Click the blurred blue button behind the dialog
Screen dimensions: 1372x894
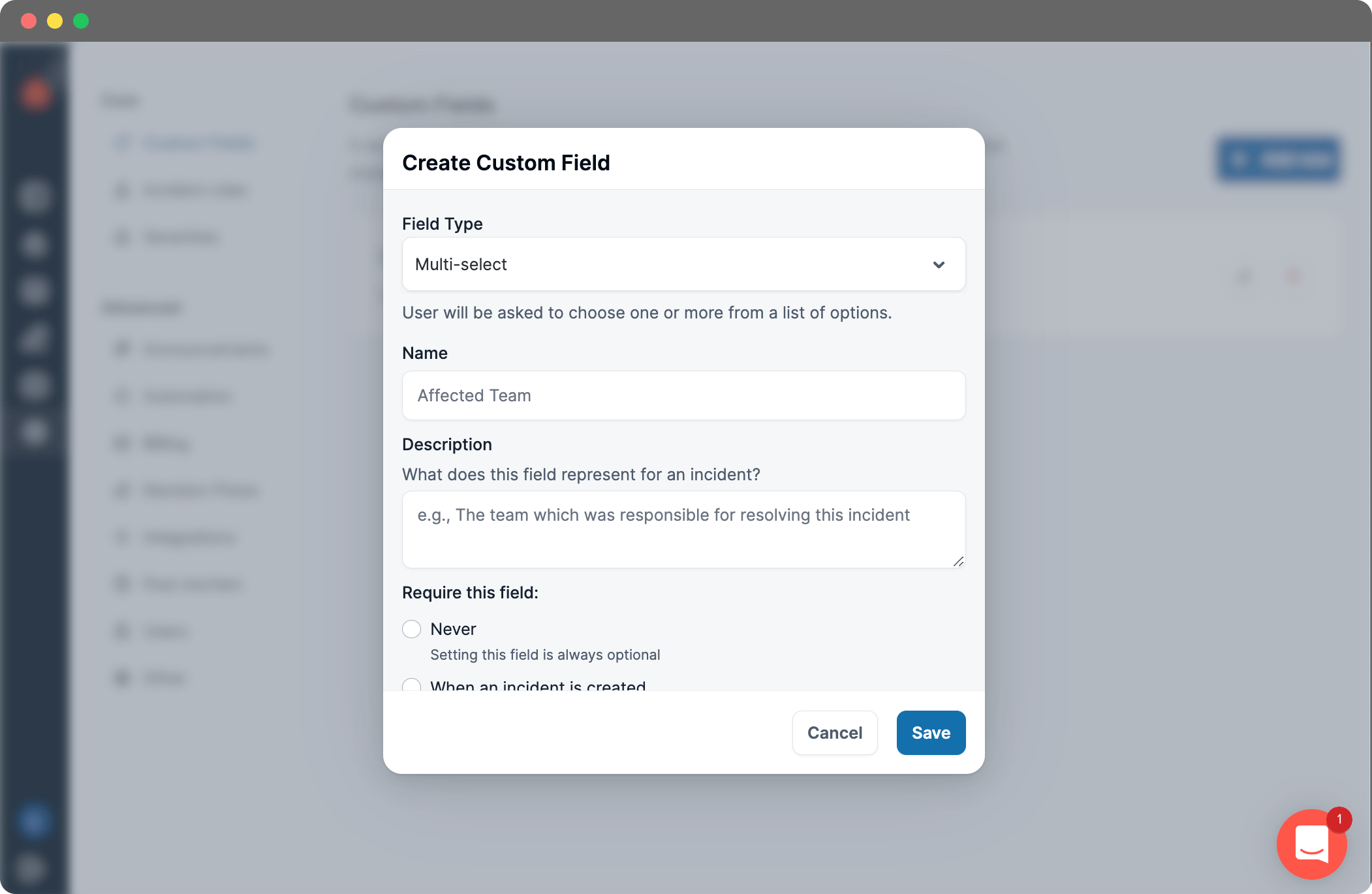click(x=1278, y=159)
